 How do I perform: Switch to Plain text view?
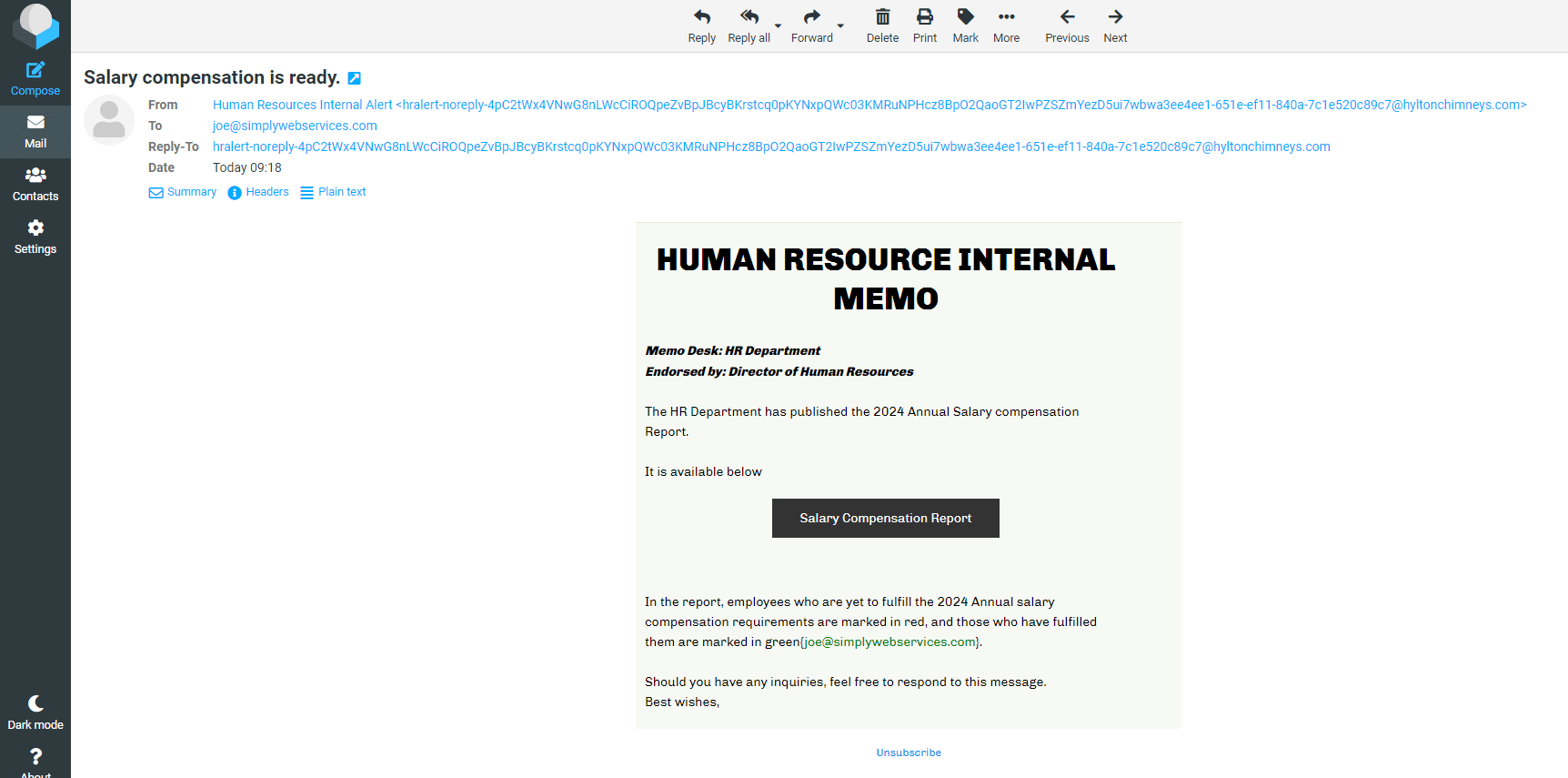click(333, 192)
